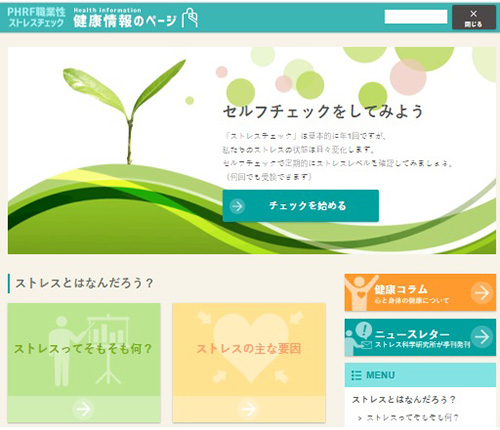Open the 健康コラム banner

(420, 293)
